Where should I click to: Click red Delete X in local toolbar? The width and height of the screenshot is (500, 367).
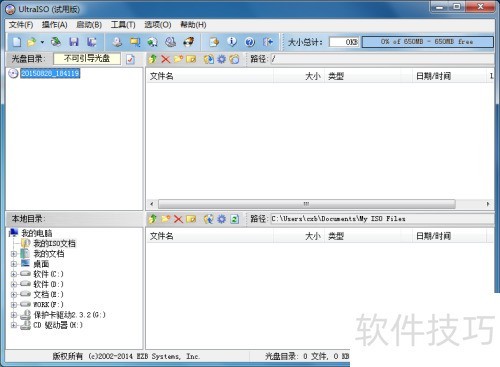pos(178,219)
